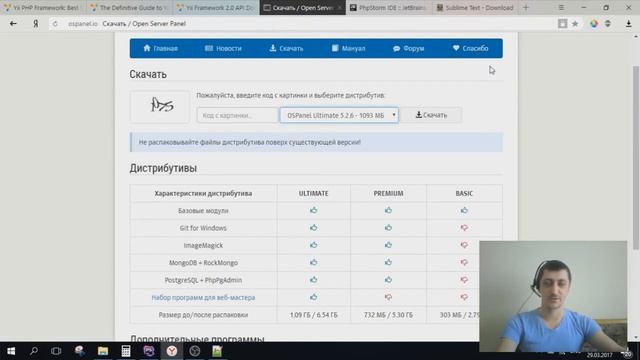The width and height of the screenshot is (640, 360).
Task: Click the reader mode icon in address bar
Action: coord(562,24)
